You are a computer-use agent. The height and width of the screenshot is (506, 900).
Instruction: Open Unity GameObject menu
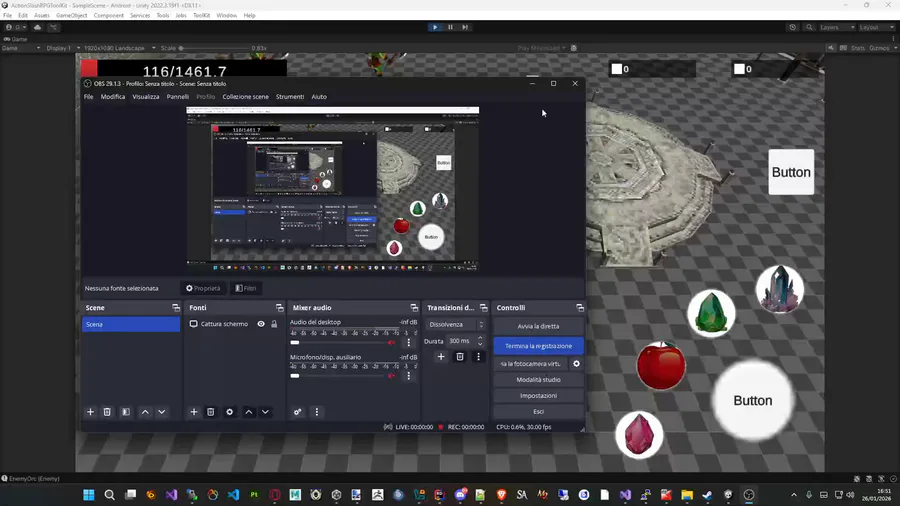pos(71,15)
